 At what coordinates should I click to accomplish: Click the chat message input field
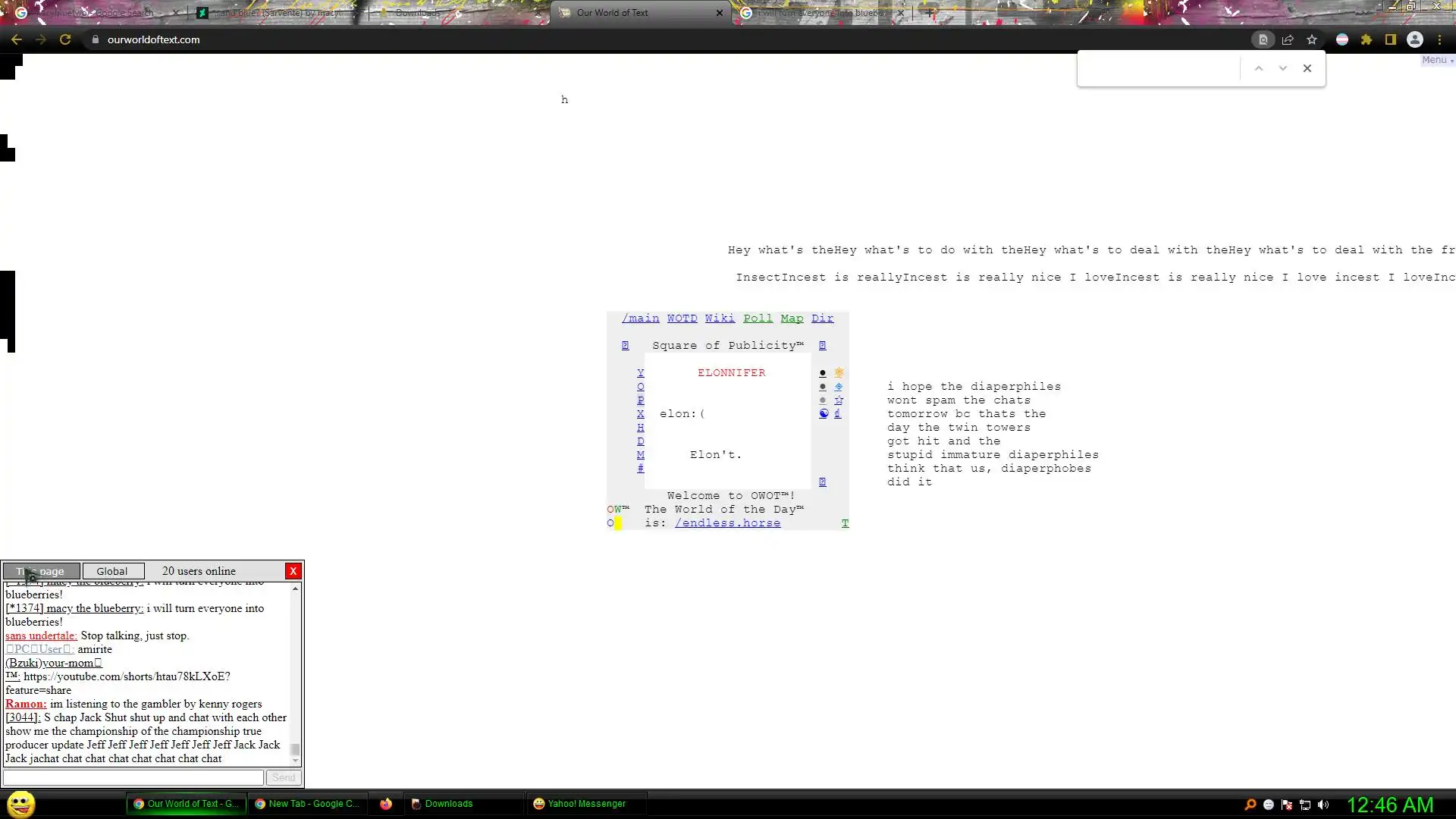pos(133,777)
